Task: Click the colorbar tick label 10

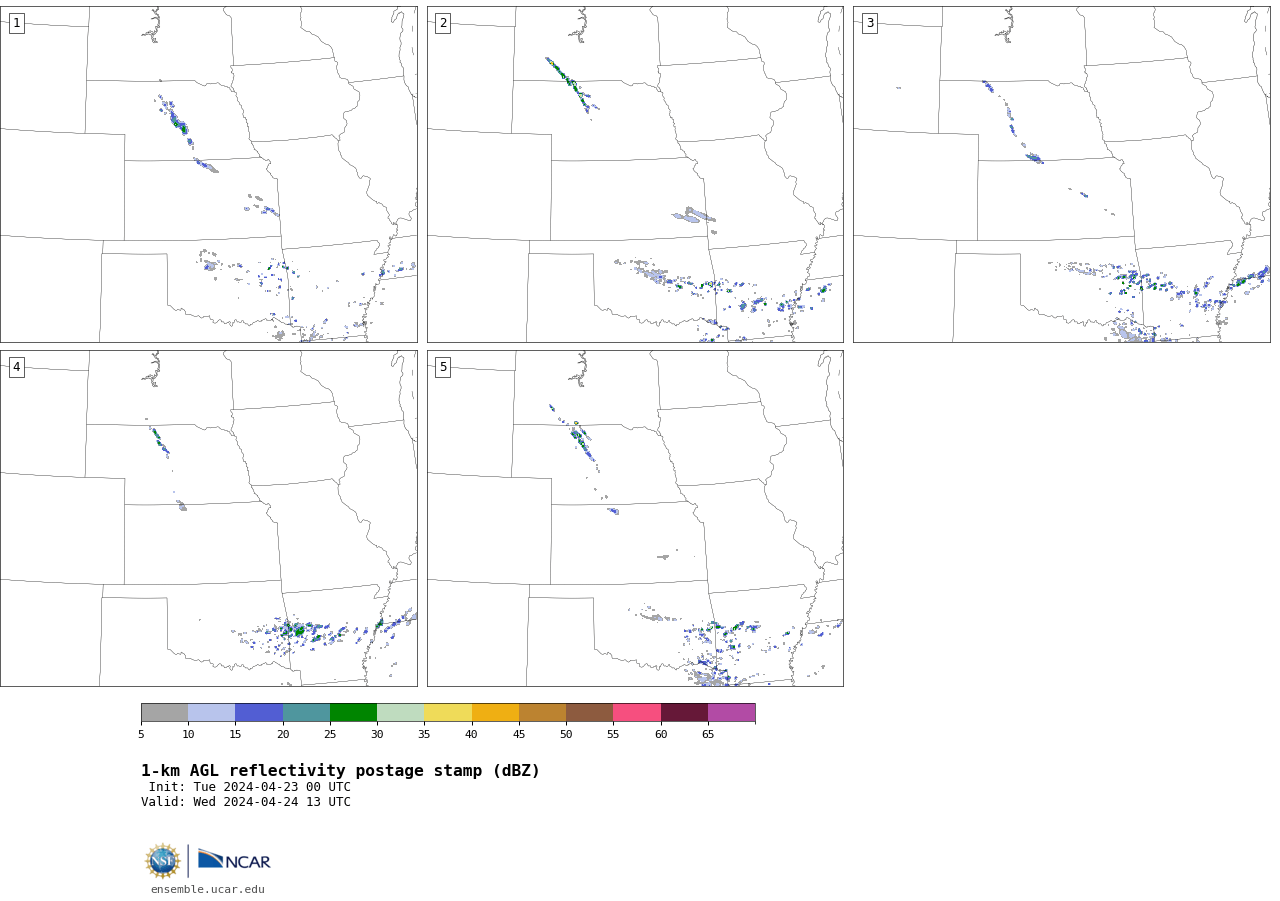Action: (188, 735)
